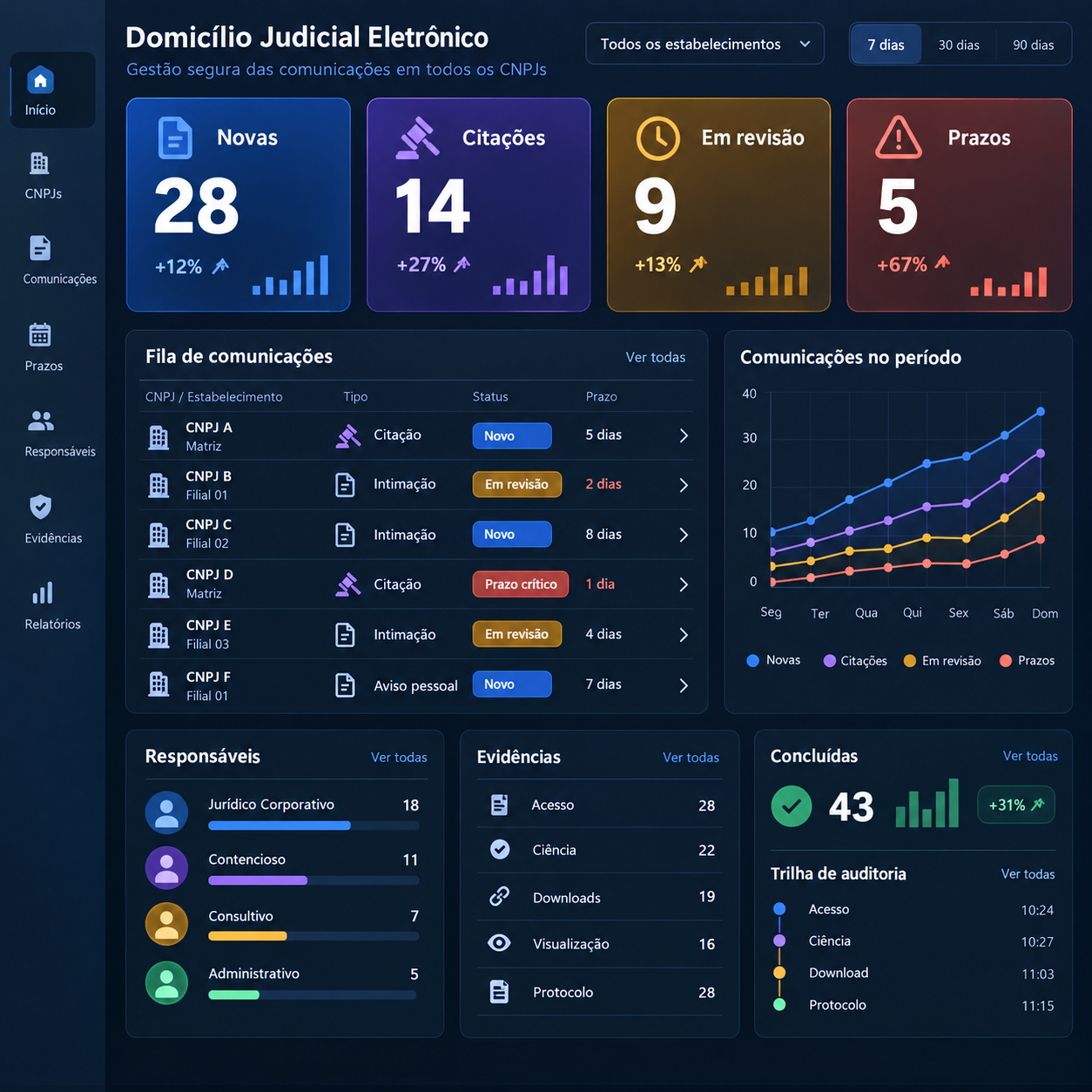Click the building icon beside CNPJ D

point(158,585)
